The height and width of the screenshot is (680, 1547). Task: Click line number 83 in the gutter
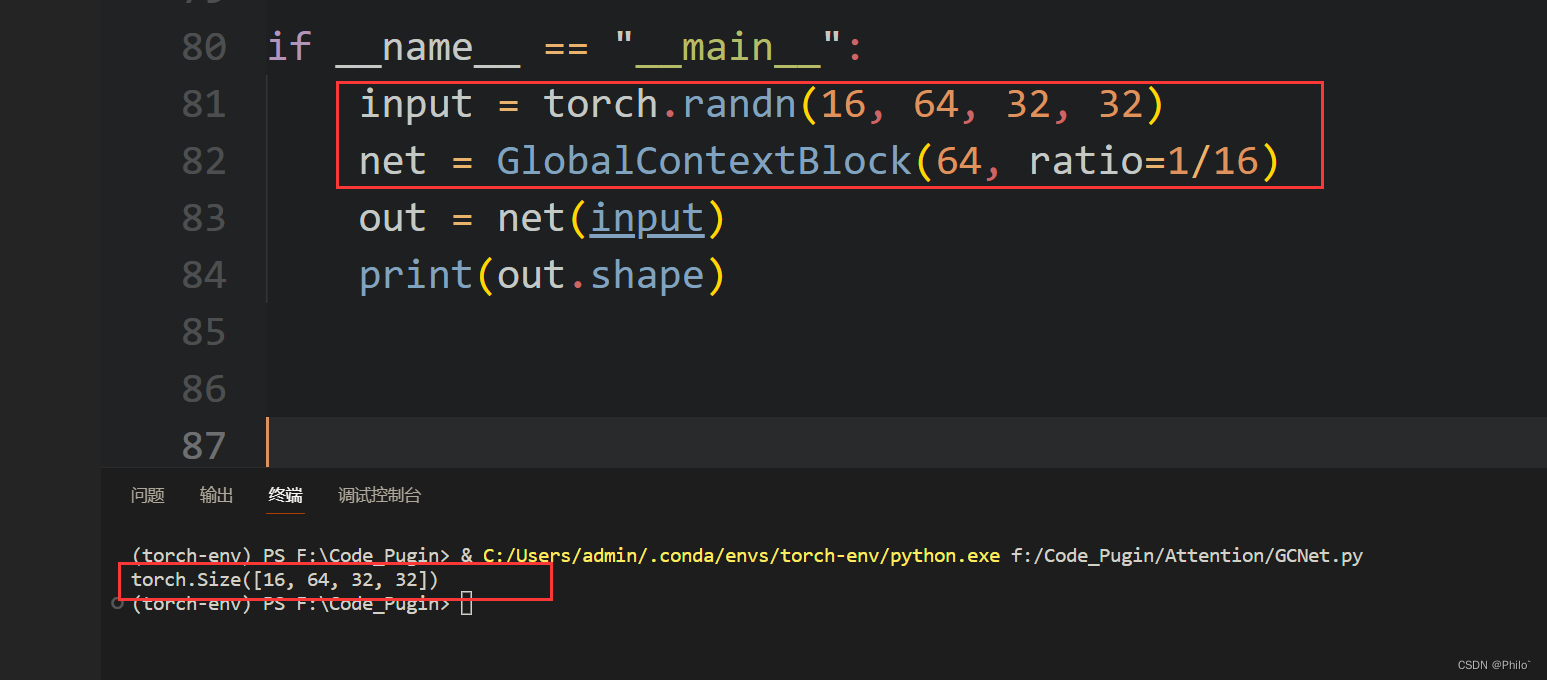coord(204,218)
